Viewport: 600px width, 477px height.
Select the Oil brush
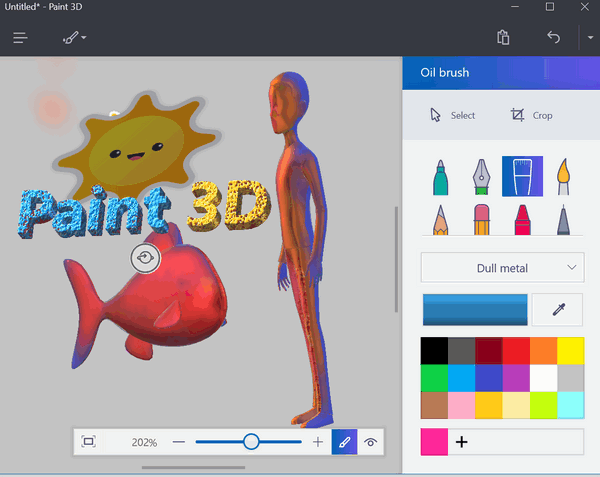coord(522,176)
